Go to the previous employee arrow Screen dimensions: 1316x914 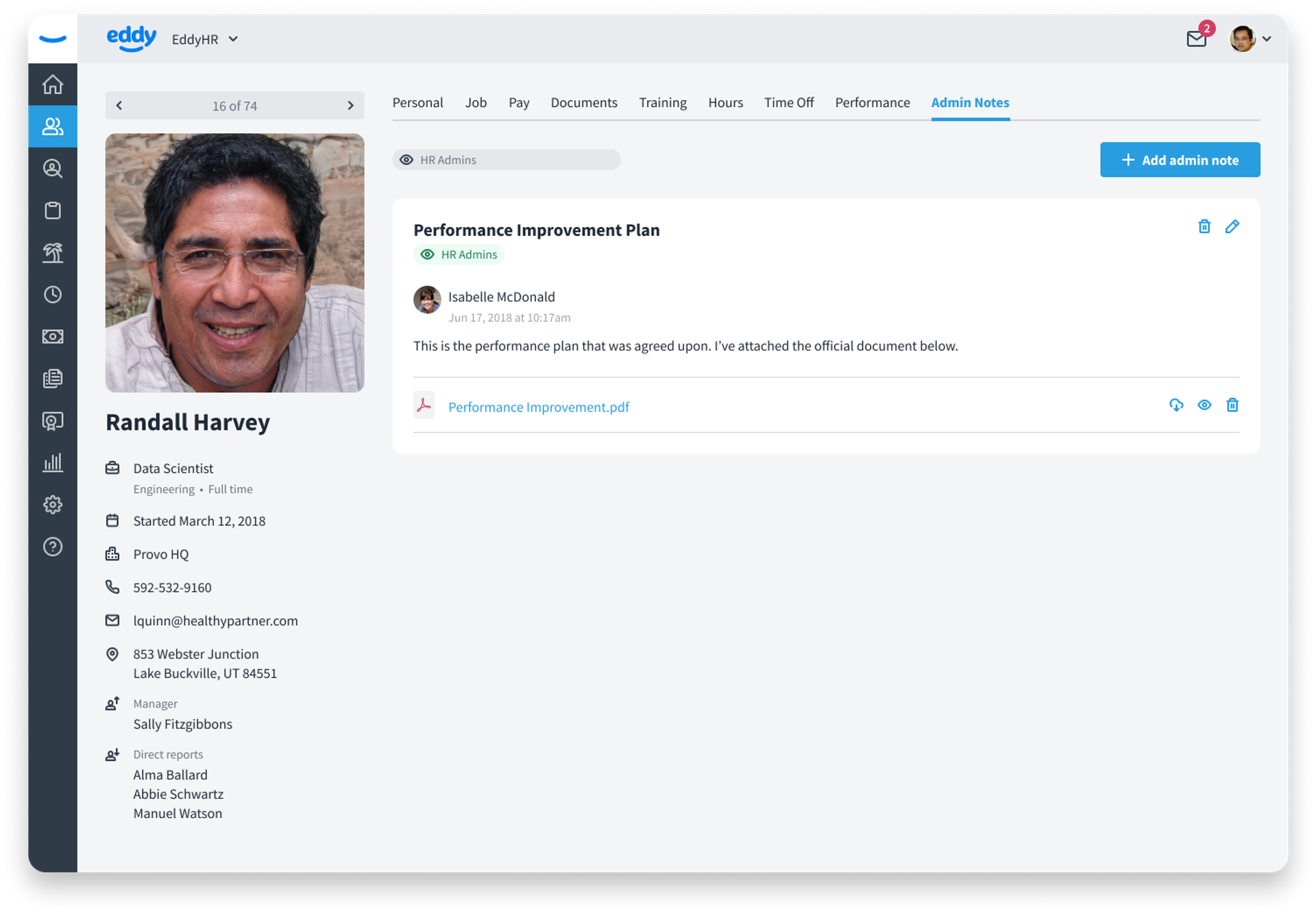click(119, 106)
